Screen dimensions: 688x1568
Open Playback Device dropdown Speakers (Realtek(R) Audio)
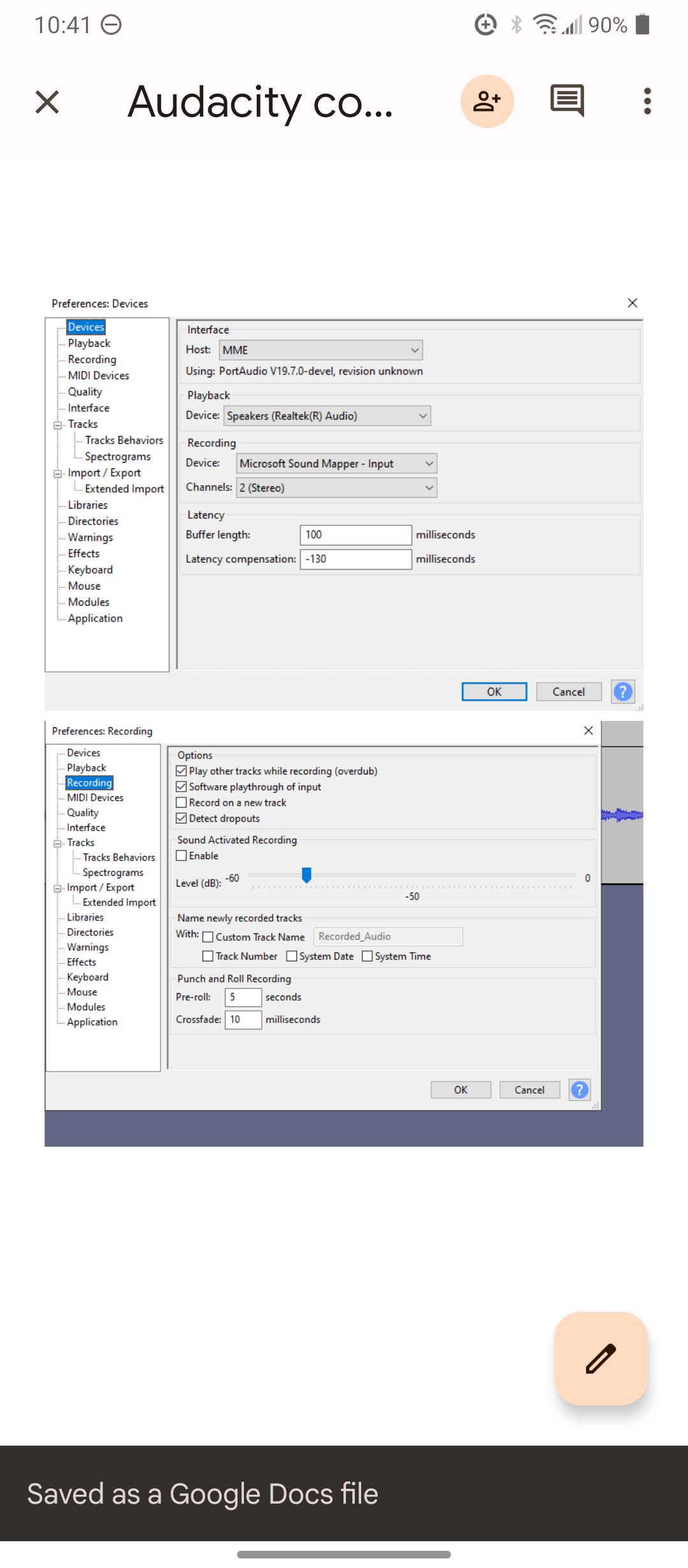coord(327,416)
